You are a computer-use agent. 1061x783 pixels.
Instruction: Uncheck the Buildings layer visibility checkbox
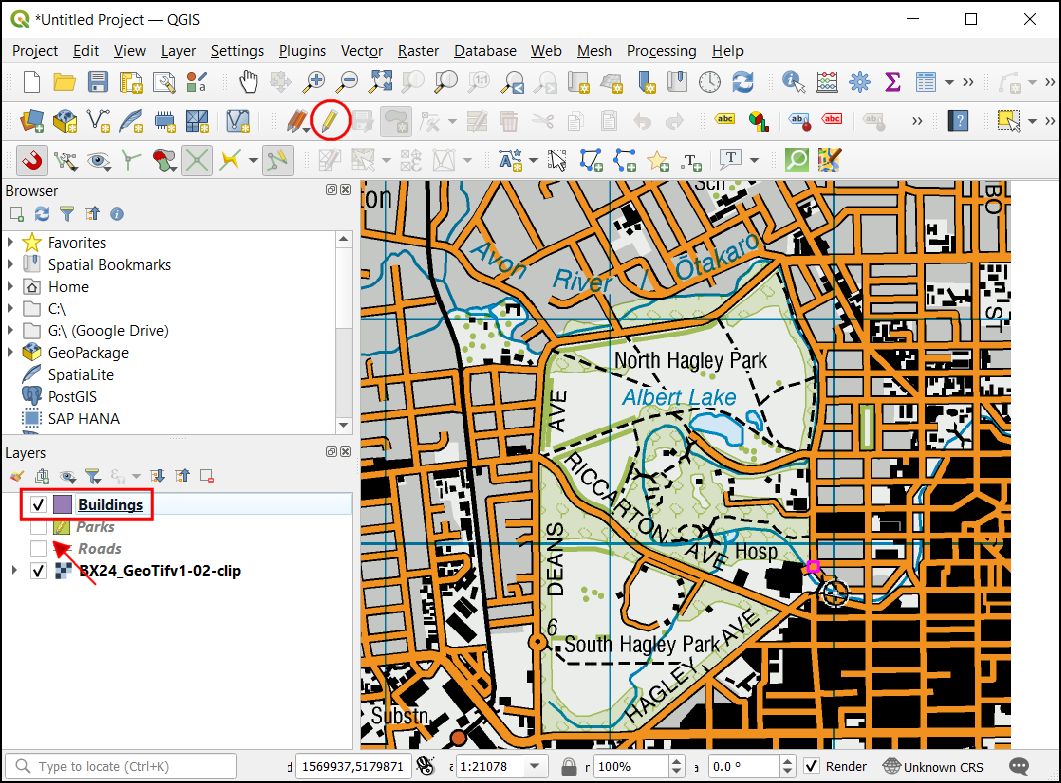(x=38, y=505)
